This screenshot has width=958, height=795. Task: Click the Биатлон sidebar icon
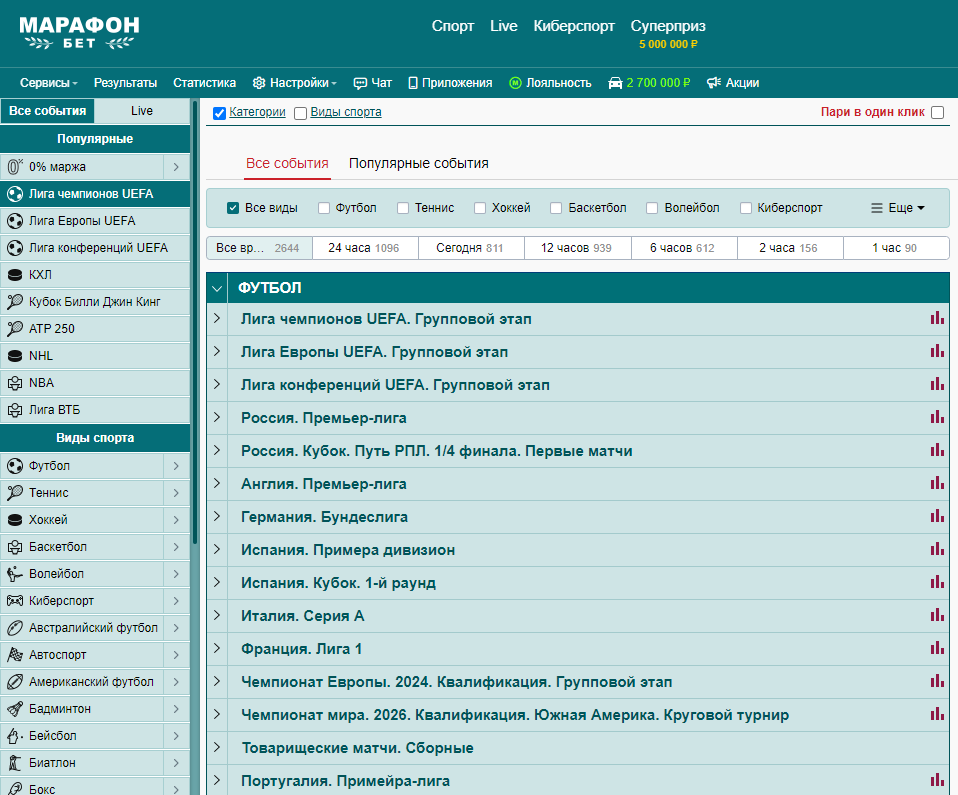[x=15, y=763]
